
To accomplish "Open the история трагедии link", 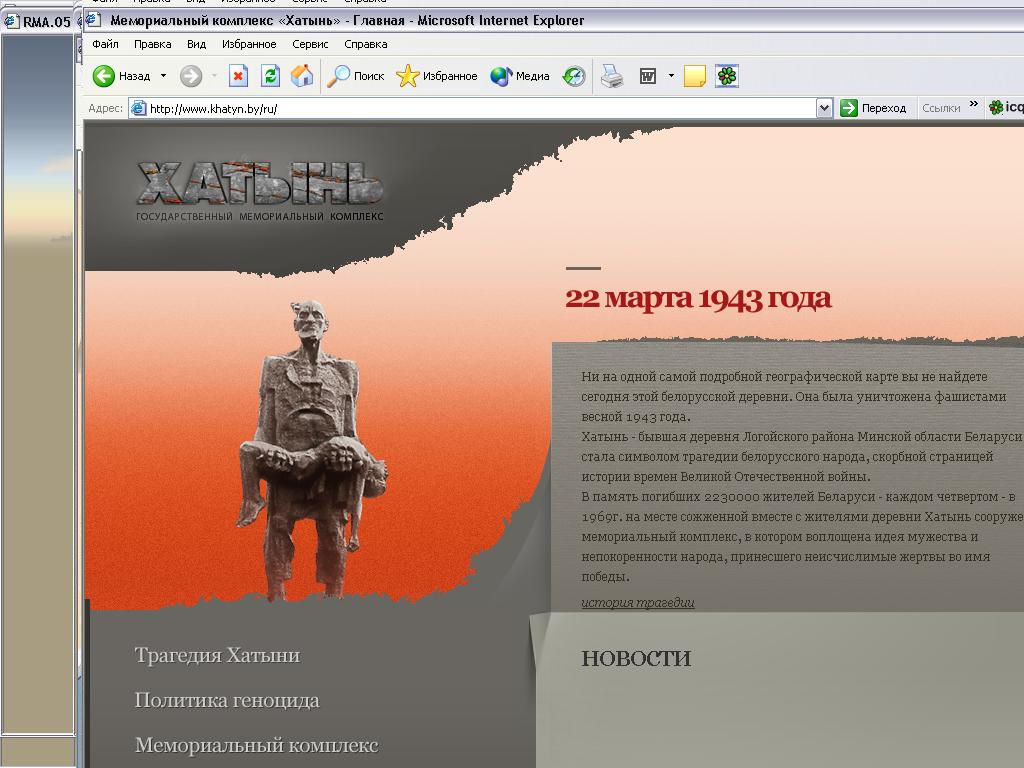I will click(x=637, y=602).
